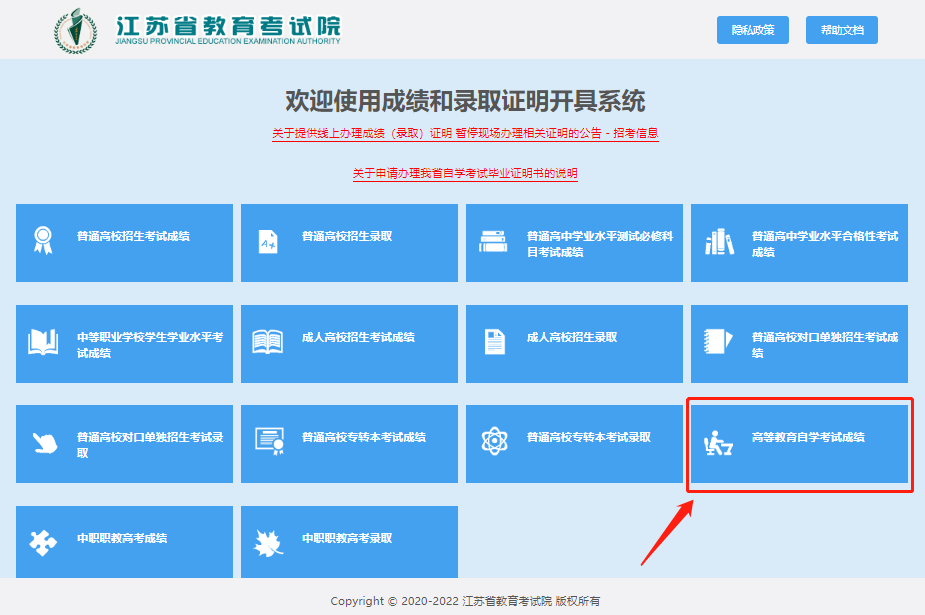925x615 pixels.
Task: Click the 江苏省教育考试院 logo
Action: 198,29
